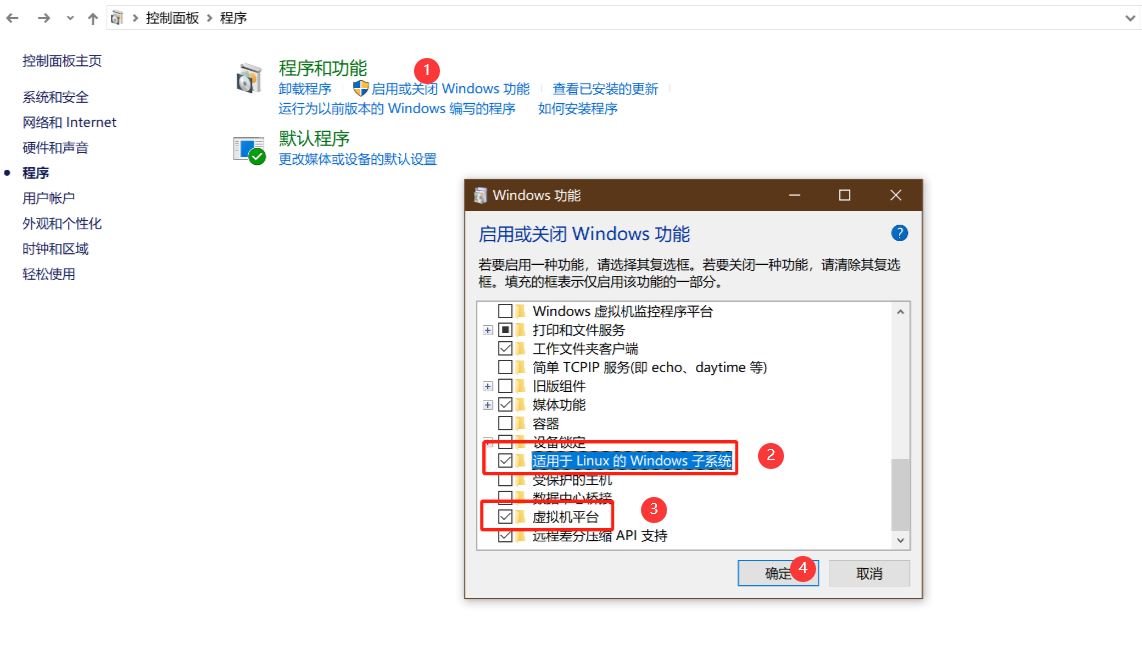Select 容器 row text

click(546, 423)
